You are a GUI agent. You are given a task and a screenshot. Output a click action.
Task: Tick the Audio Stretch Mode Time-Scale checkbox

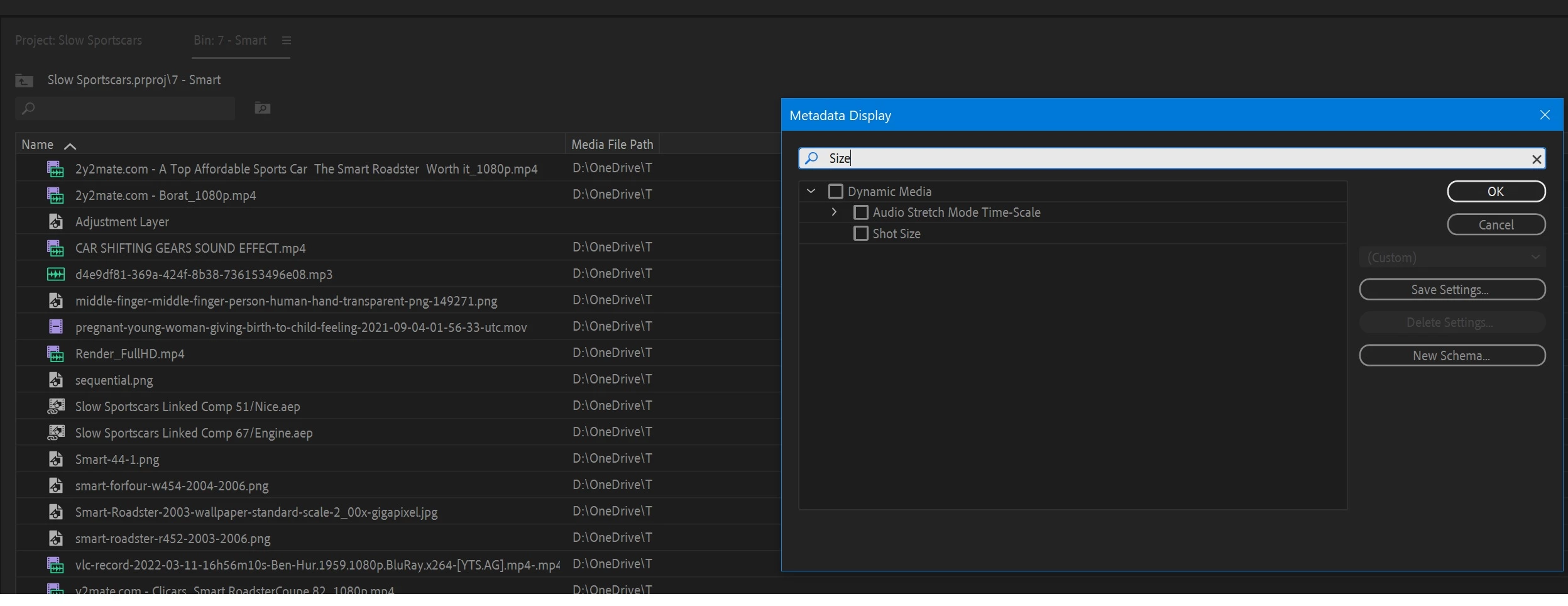[861, 212]
